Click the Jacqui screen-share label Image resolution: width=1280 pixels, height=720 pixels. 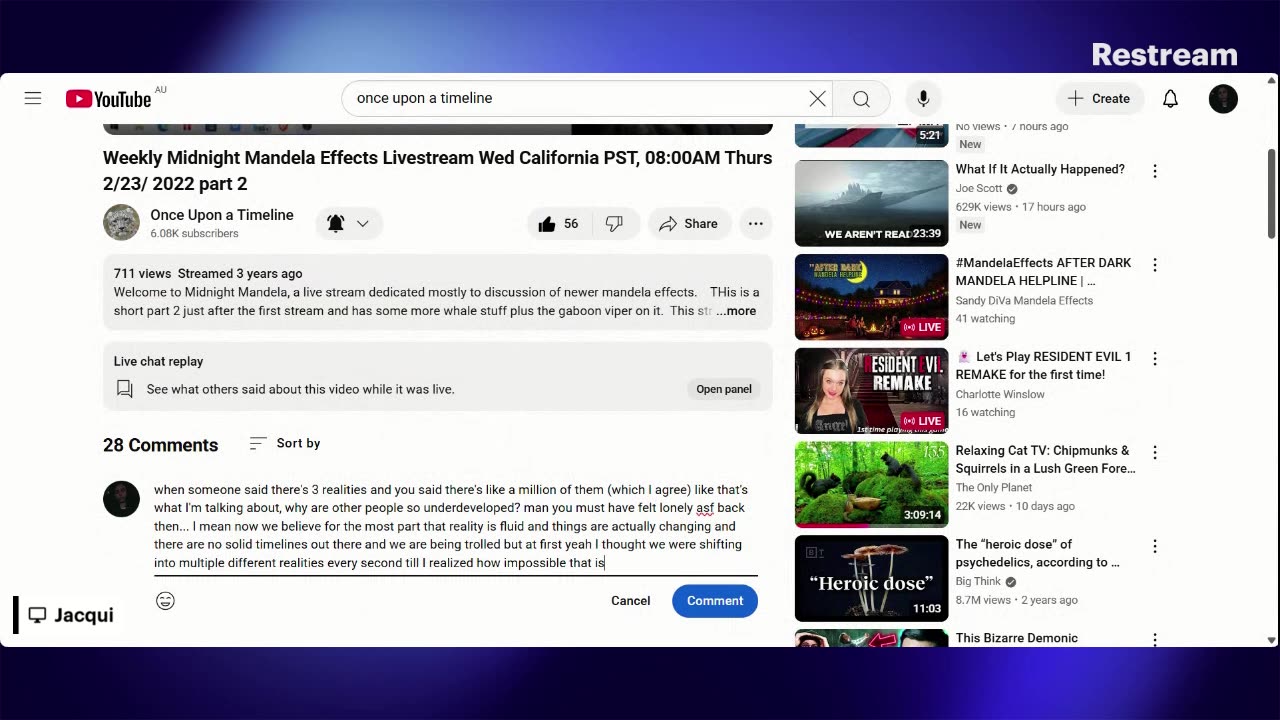point(70,615)
